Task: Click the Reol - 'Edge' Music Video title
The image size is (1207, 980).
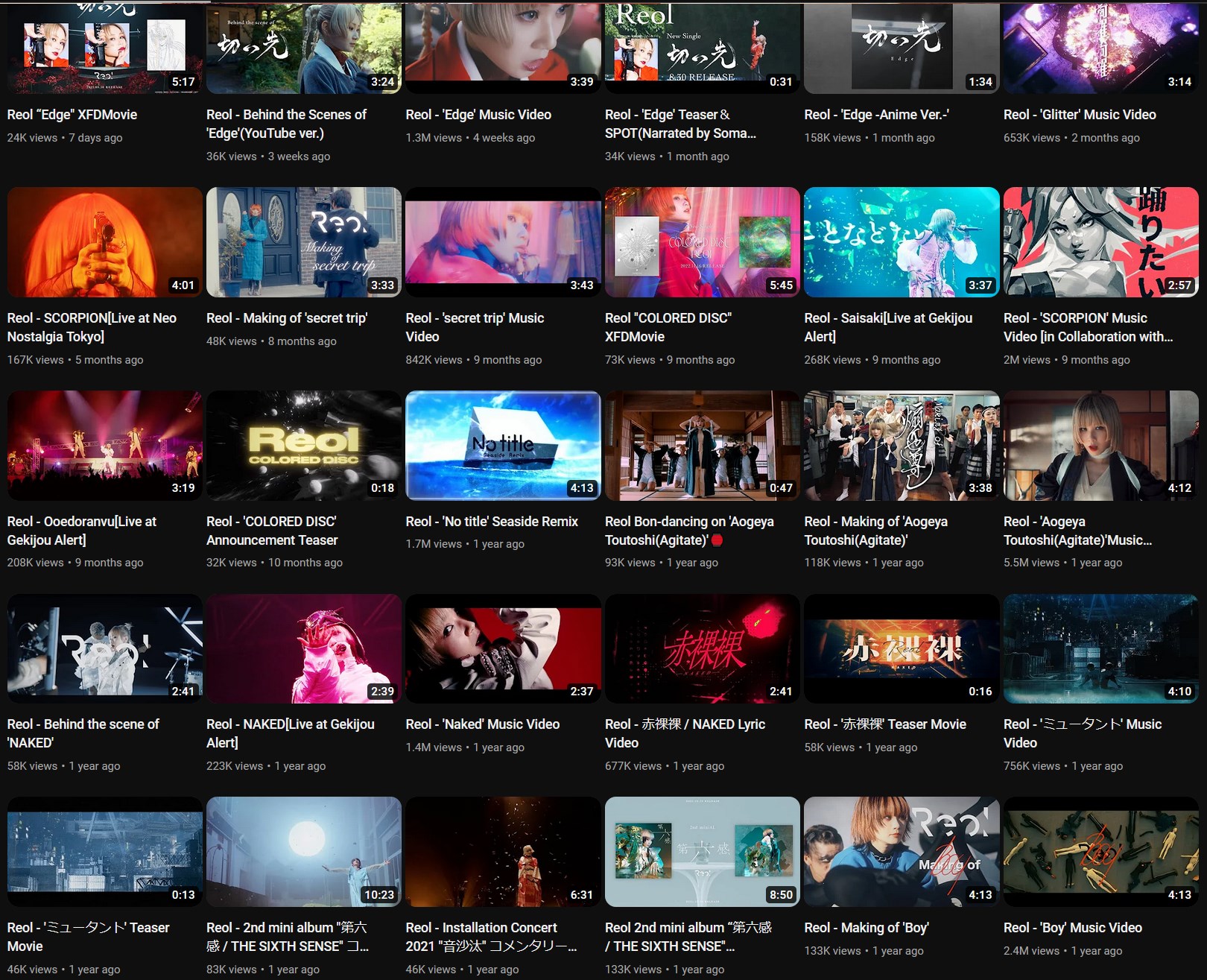Action: (x=478, y=115)
